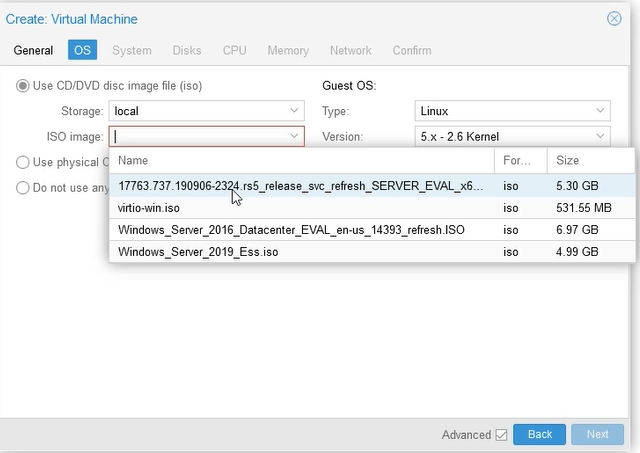Select the 'Use physical' drive radio button
This screenshot has width=640, height=453.
coord(23,162)
